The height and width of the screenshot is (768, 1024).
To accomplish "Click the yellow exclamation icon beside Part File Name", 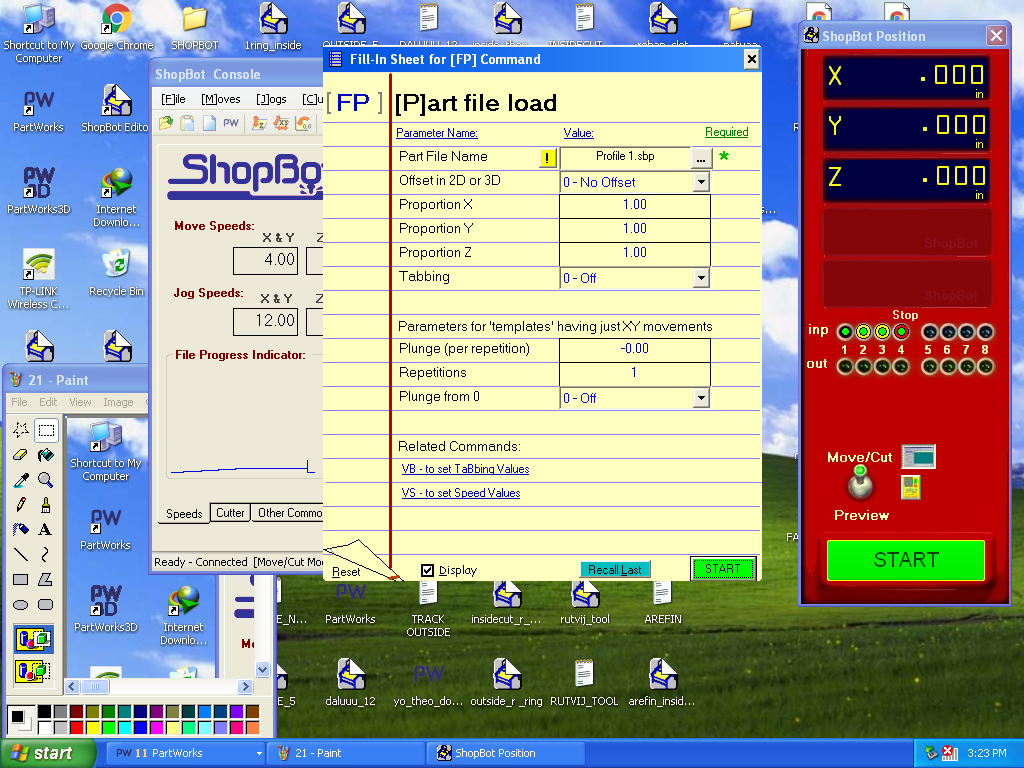I will click(x=547, y=157).
